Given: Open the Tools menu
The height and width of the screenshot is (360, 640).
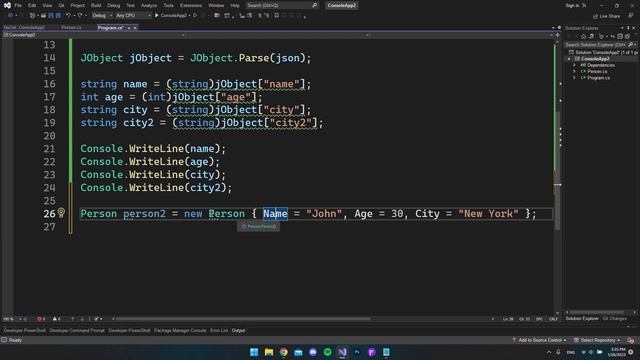Looking at the screenshot, I should point(168,6).
